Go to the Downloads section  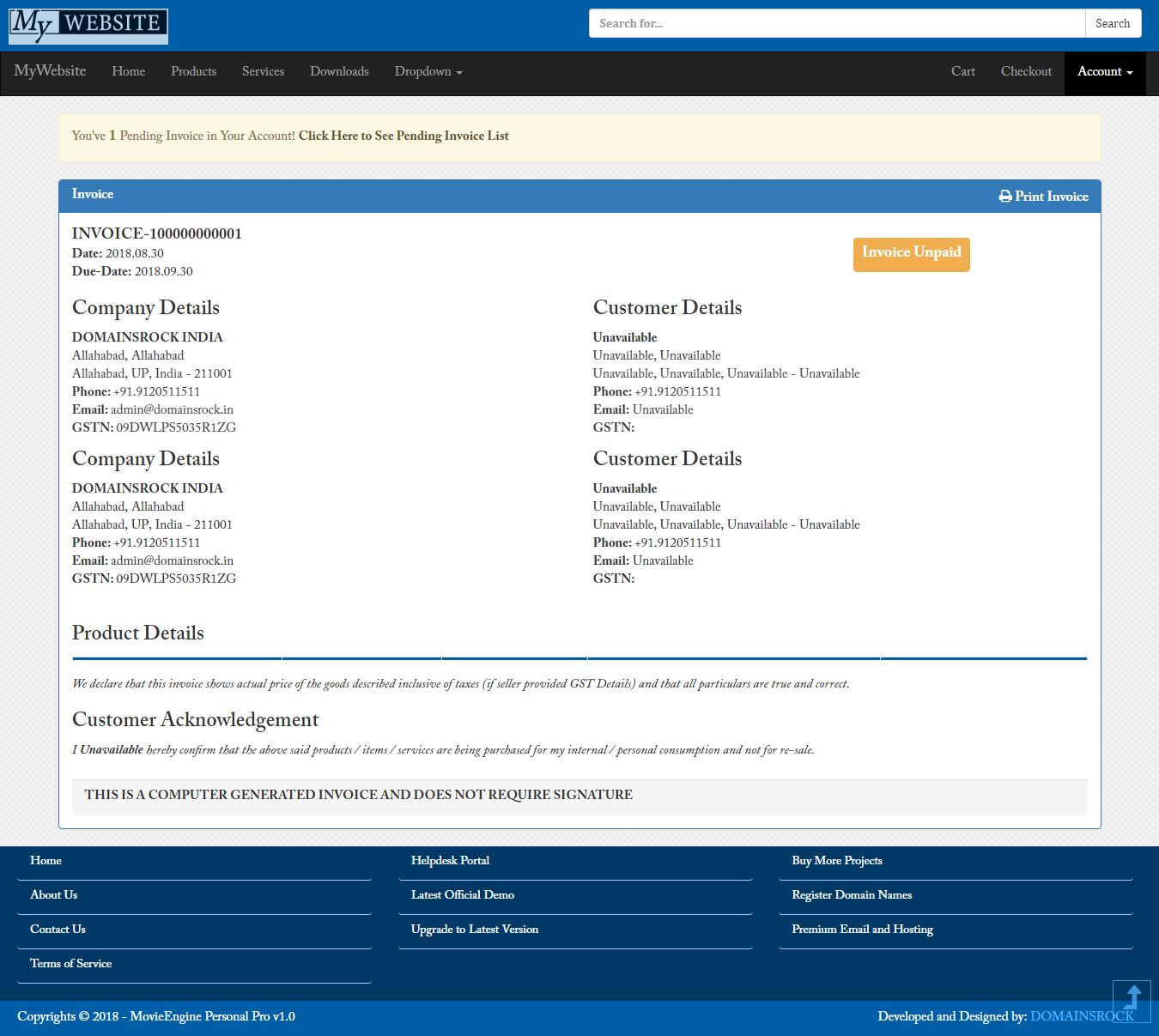point(339,72)
